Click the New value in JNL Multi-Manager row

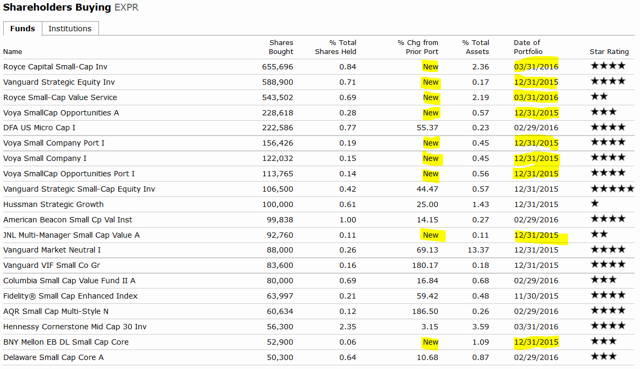pos(431,235)
